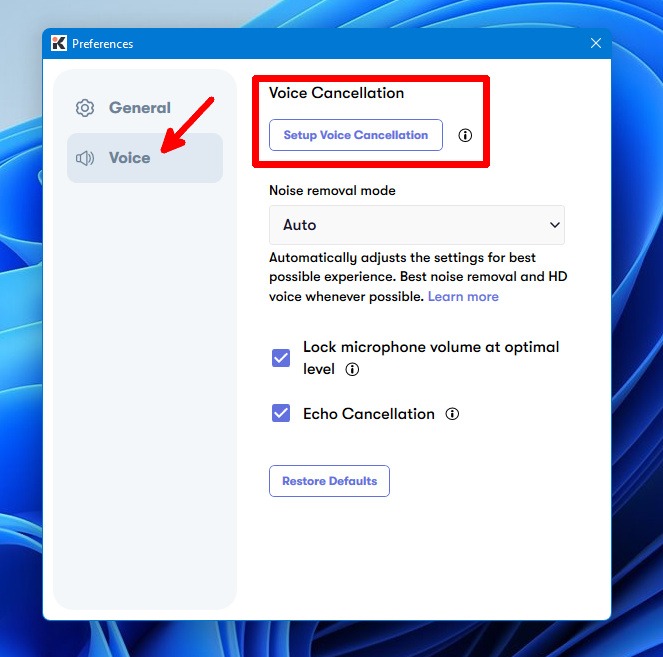Show info icon next to Echo Cancellation
This screenshot has height=657, width=663.
click(452, 413)
